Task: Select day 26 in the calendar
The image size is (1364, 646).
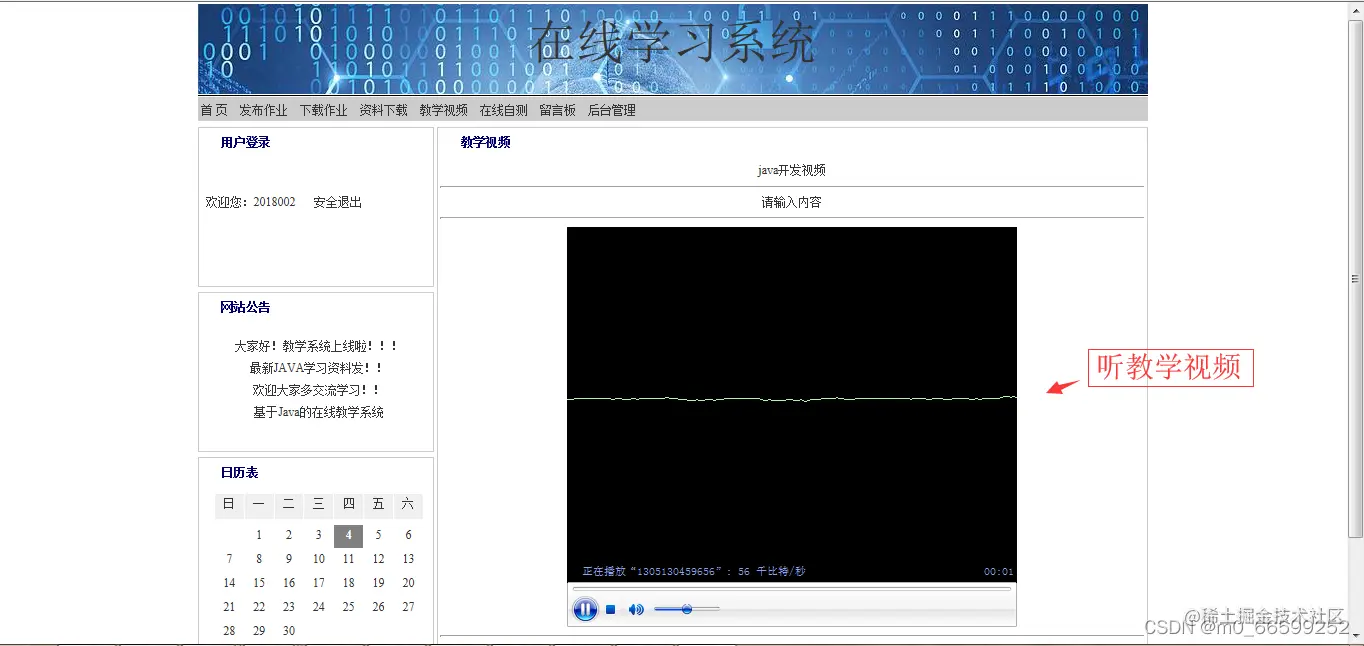Action: [x=378, y=607]
